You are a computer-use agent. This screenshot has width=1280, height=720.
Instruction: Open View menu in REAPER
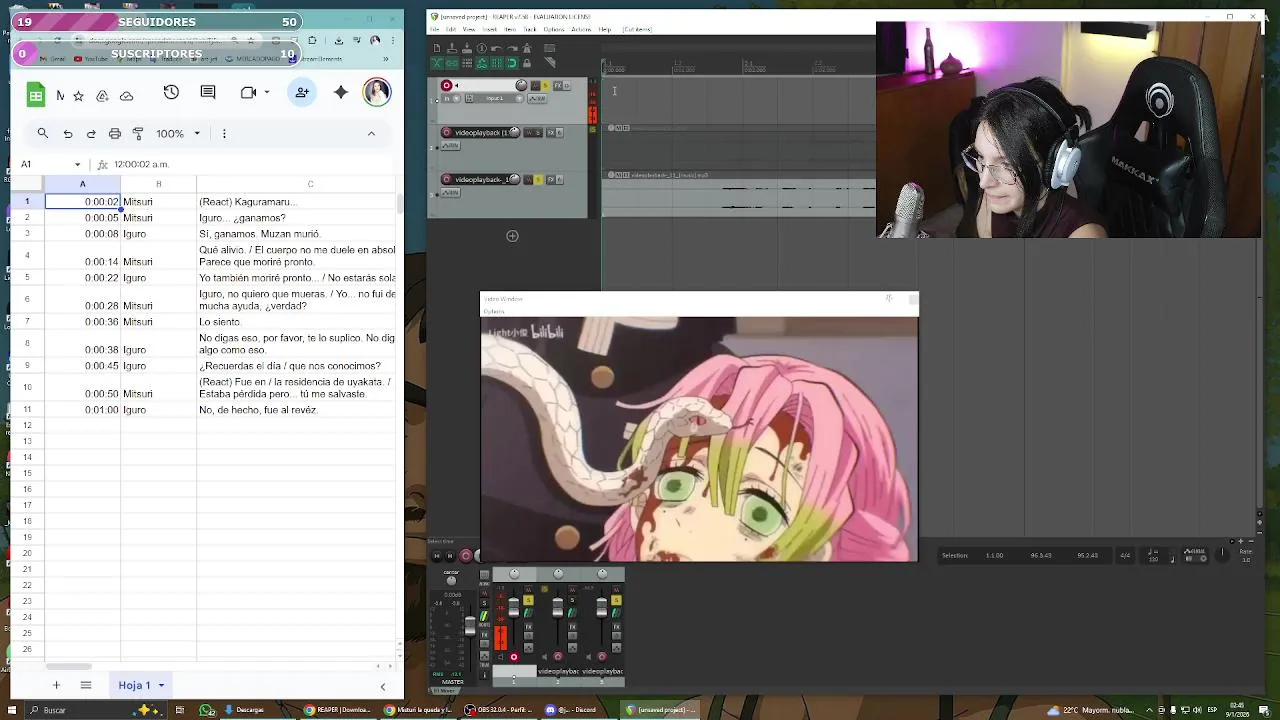469,29
